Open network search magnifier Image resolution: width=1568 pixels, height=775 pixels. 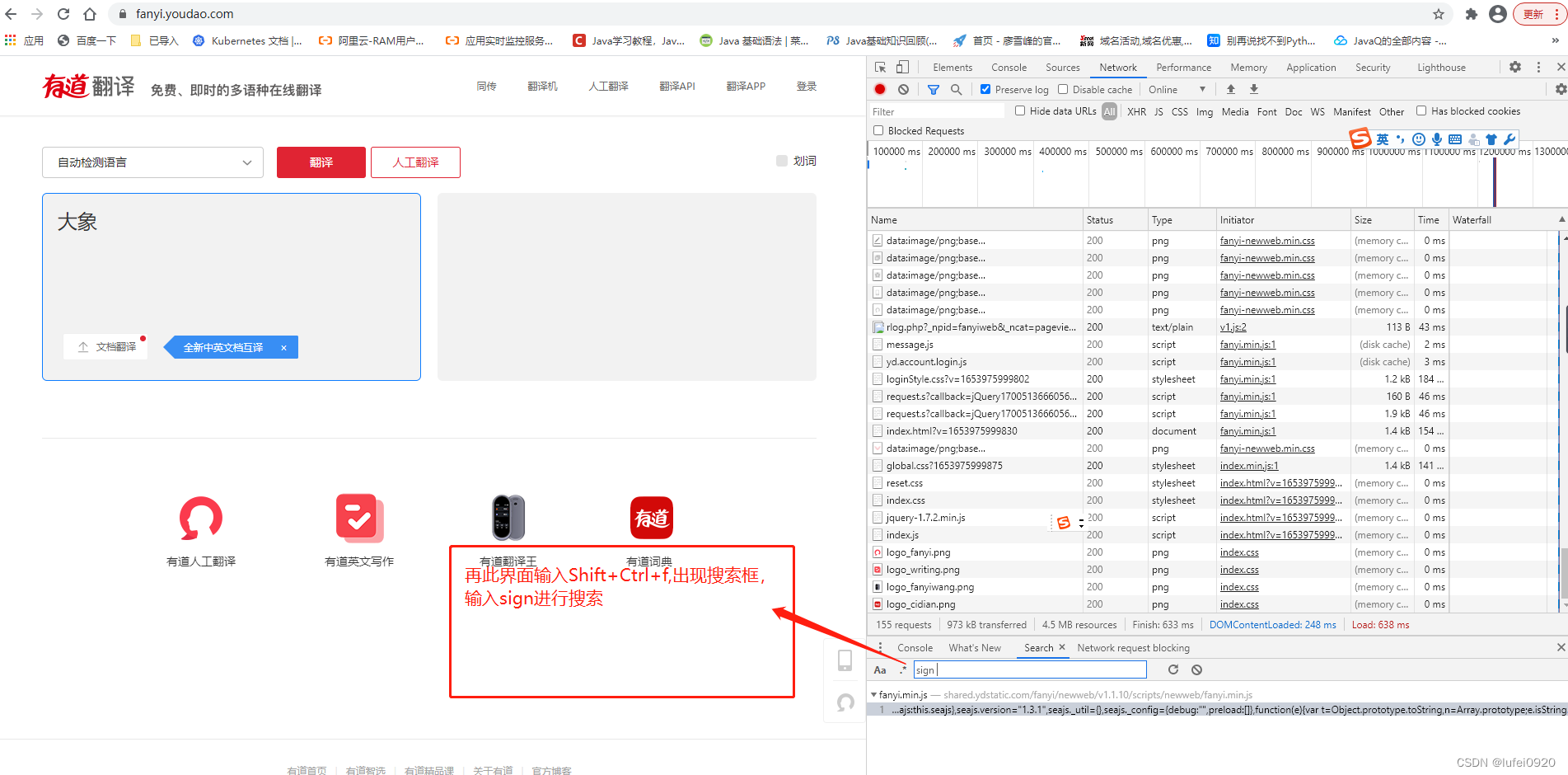(956, 89)
